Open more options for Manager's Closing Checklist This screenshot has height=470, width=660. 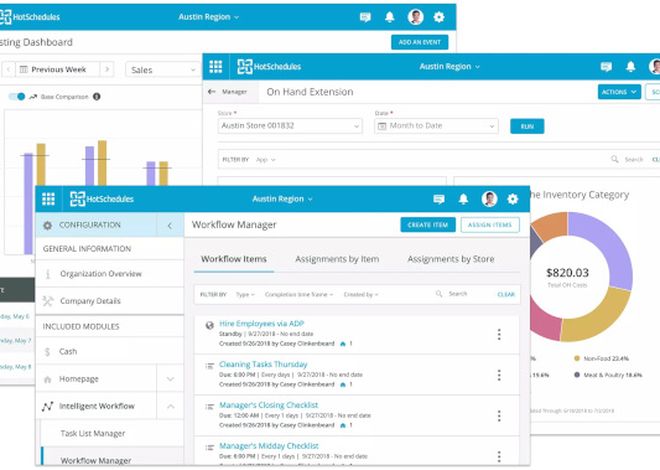499,416
